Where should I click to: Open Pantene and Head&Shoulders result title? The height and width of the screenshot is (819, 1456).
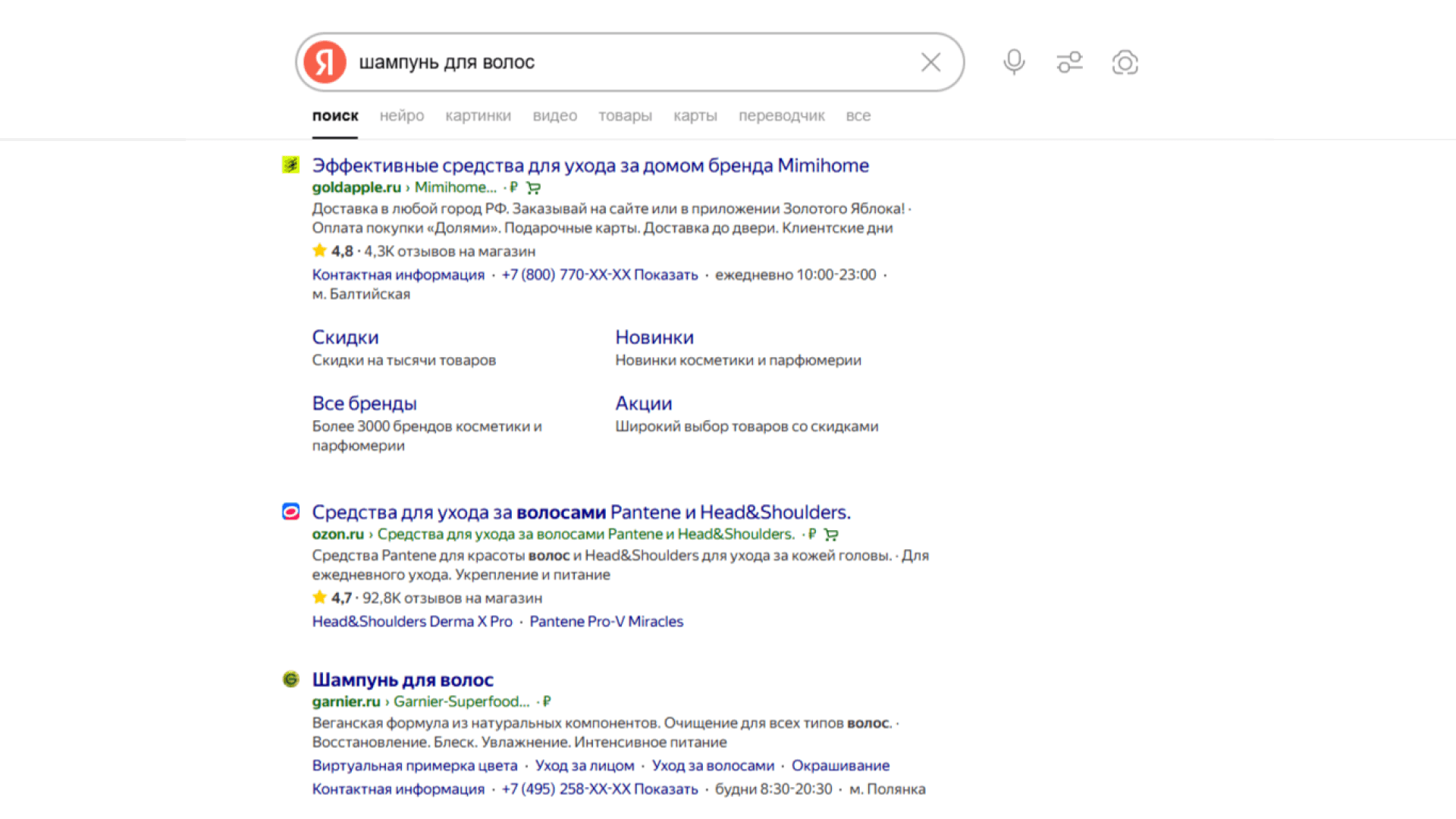[x=581, y=513]
